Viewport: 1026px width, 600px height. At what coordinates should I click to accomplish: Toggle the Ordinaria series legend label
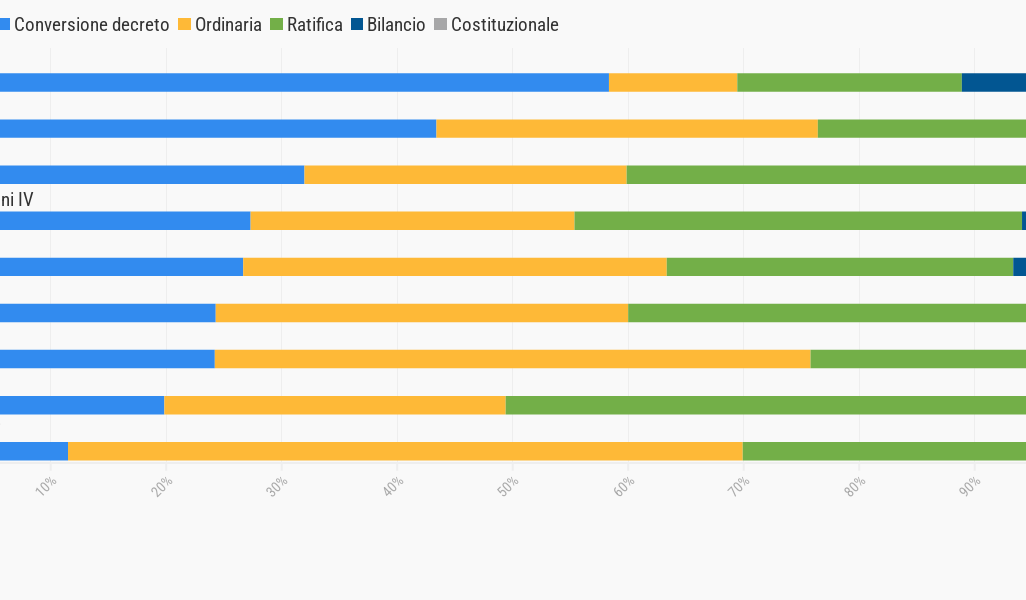point(228,25)
